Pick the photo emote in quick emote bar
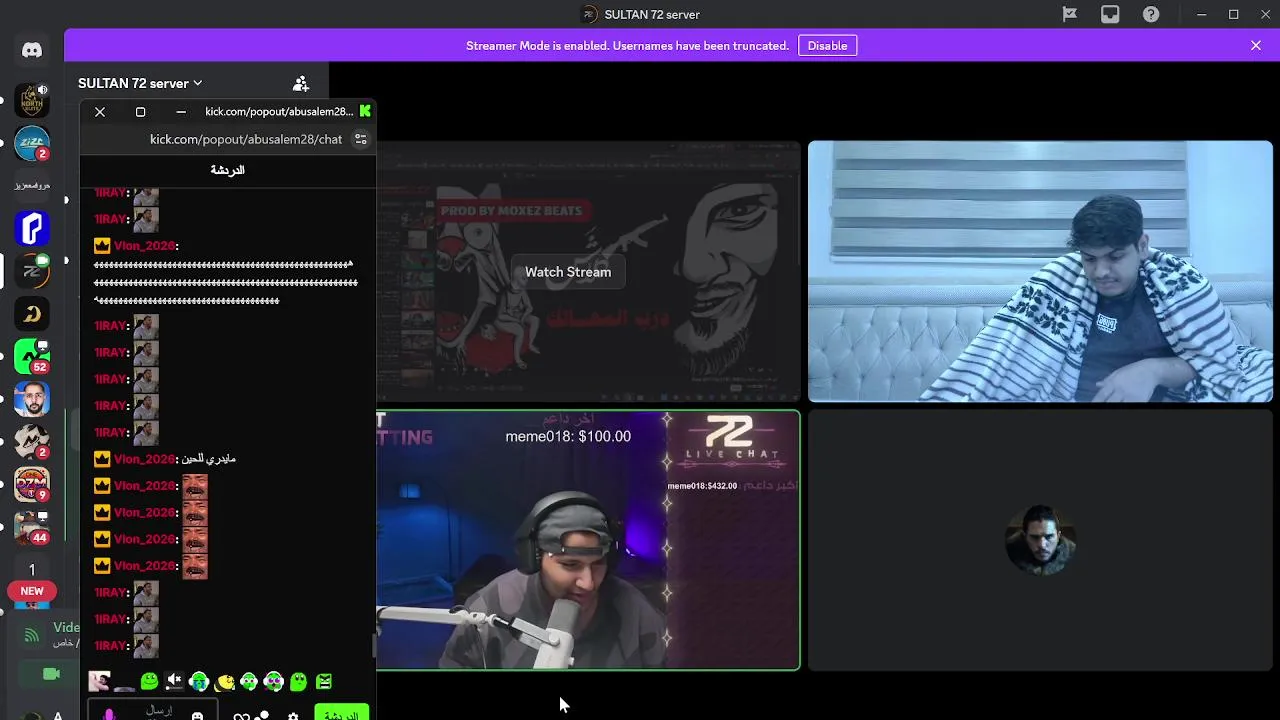 pos(99,682)
